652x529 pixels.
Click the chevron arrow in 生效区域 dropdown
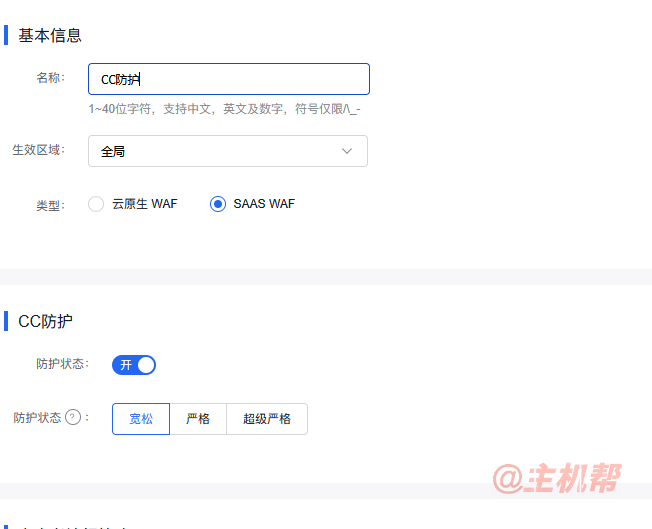[347, 151]
